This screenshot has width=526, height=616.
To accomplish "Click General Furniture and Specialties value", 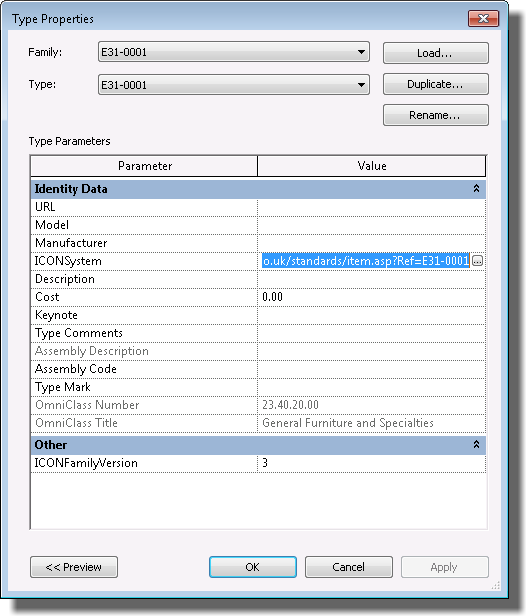I will 348,423.
